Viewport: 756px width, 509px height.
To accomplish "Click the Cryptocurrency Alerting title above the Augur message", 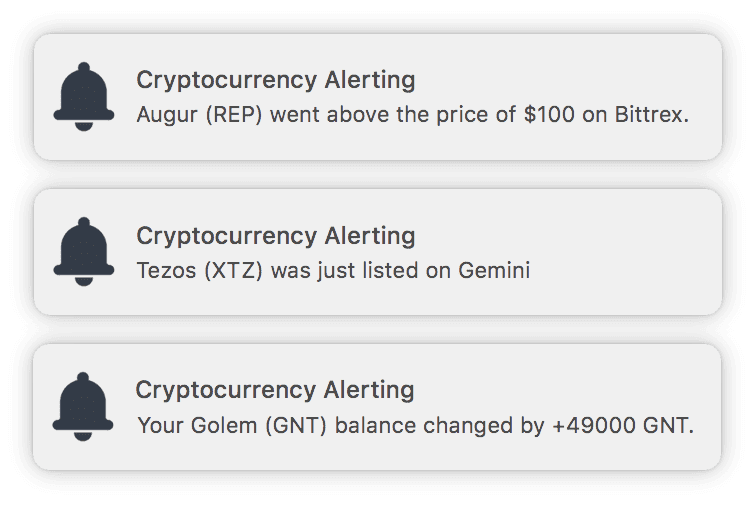I will click(275, 80).
